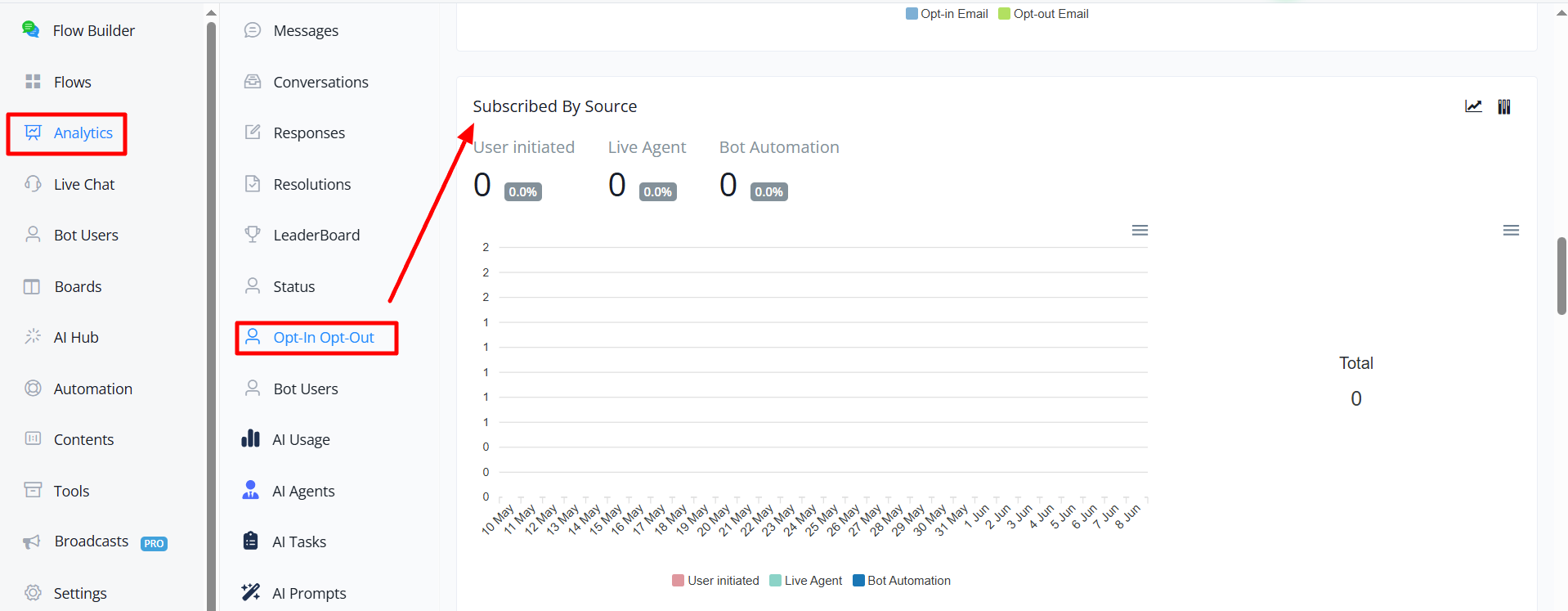Click the AI Agents person icon

pyautogui.click(x=251, y=490)
